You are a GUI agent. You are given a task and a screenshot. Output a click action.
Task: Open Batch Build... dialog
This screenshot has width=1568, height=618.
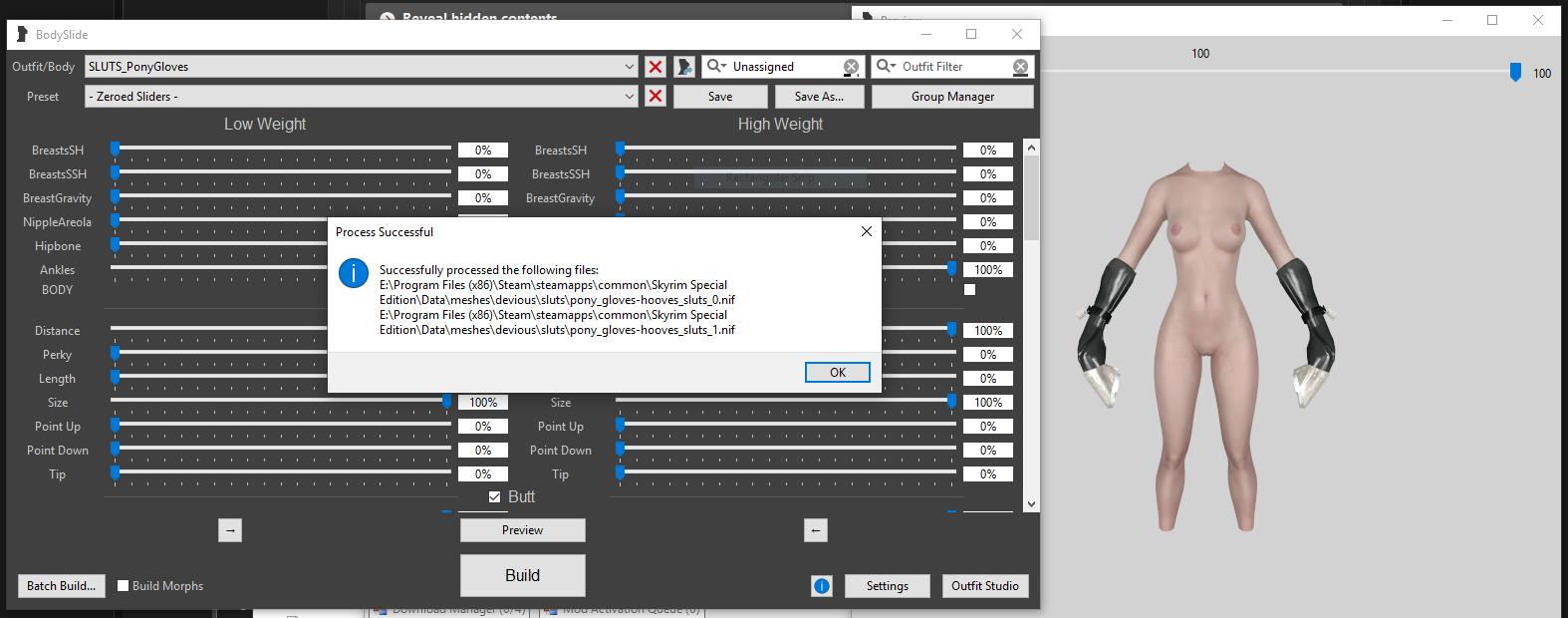coord(62,586)
